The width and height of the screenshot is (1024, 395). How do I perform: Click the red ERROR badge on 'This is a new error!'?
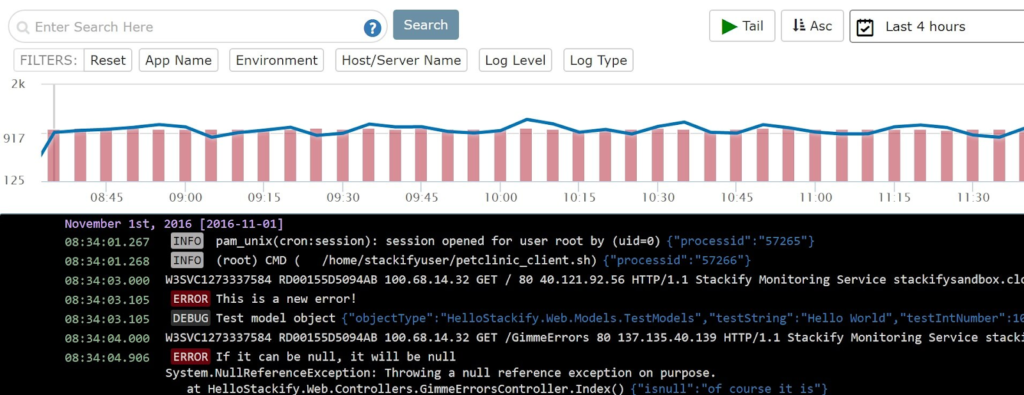(x=191, y=299)
